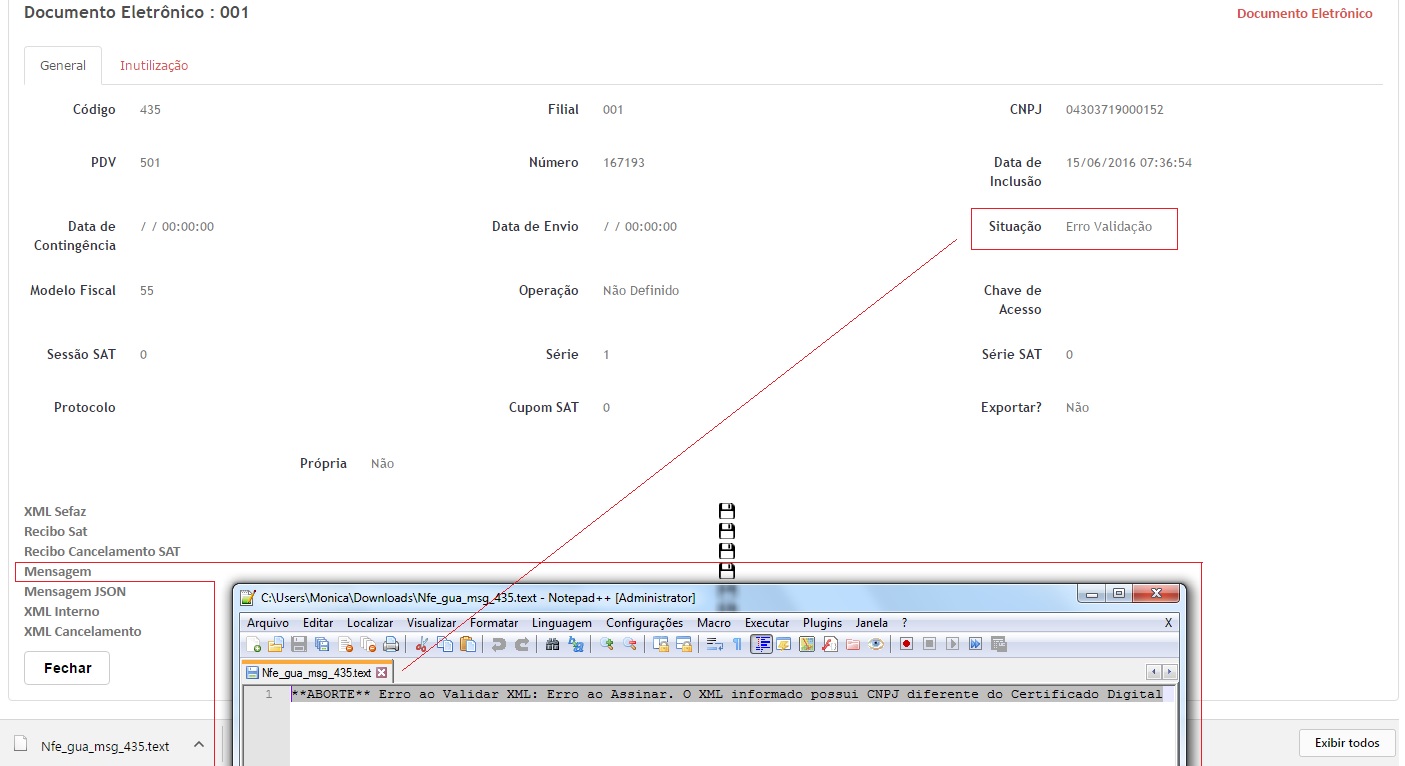
Task: Click the Documento Eletrônico breadcrumb link
Action: pyautogui.click(x=1304, y=14)
